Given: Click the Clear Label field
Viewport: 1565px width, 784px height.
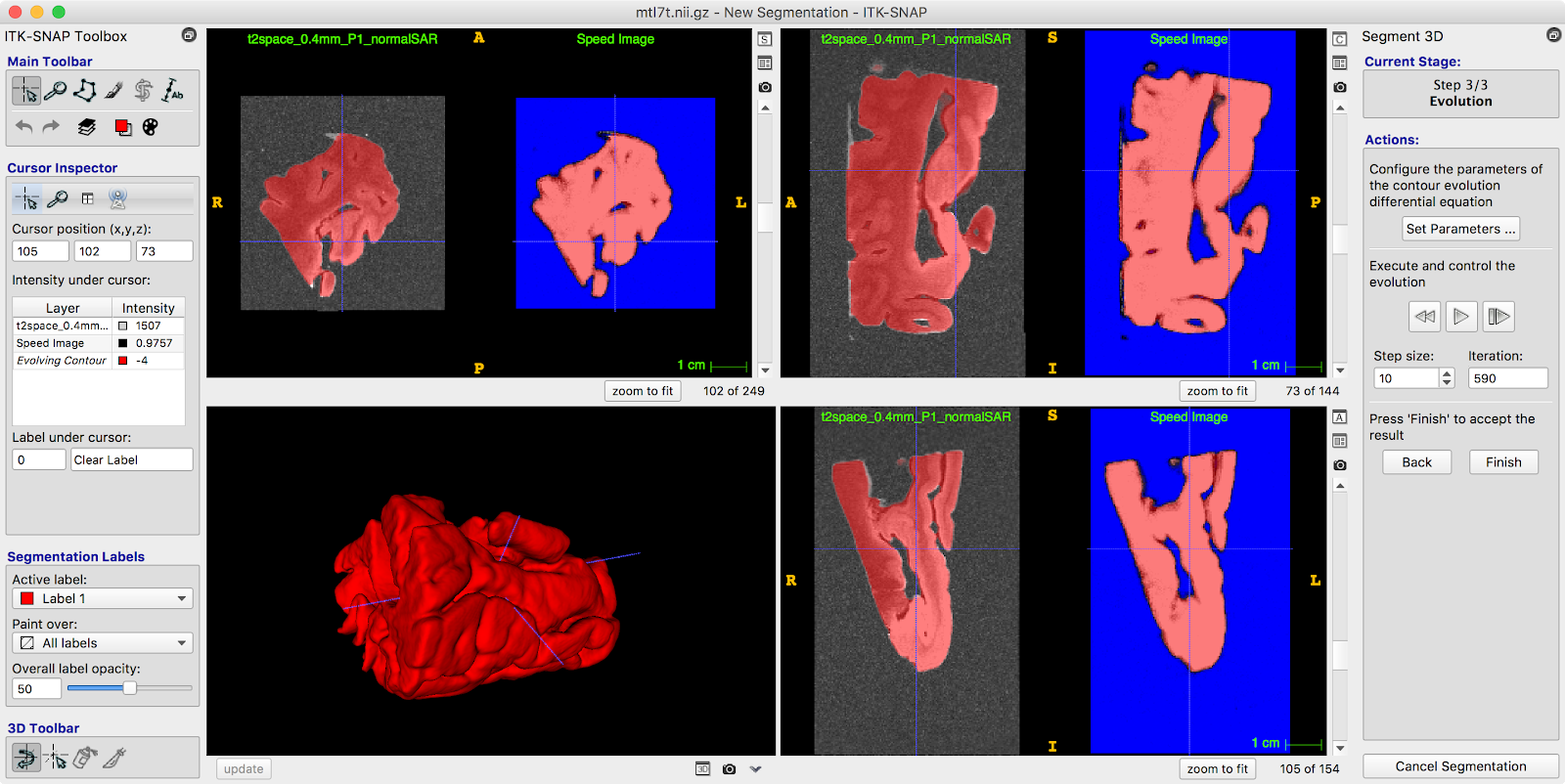Looking at the screenshot, I should point(132,459).
